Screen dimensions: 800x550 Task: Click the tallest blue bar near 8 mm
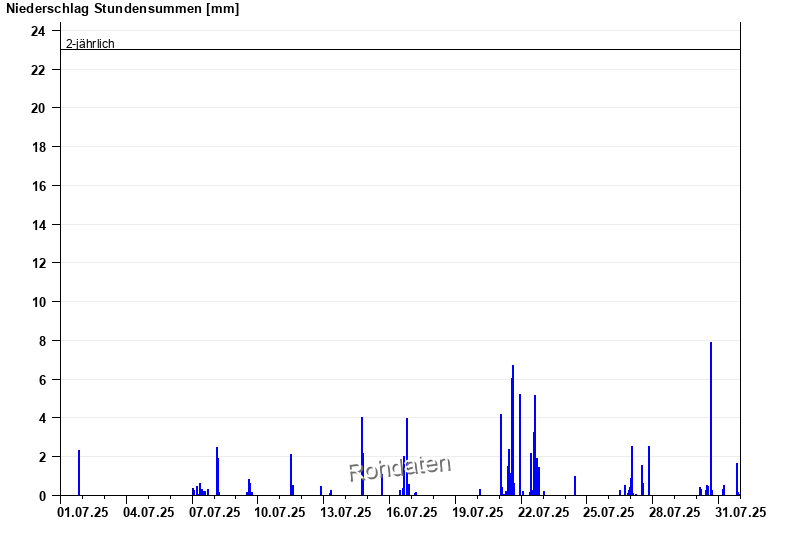[x=711, y=420]
